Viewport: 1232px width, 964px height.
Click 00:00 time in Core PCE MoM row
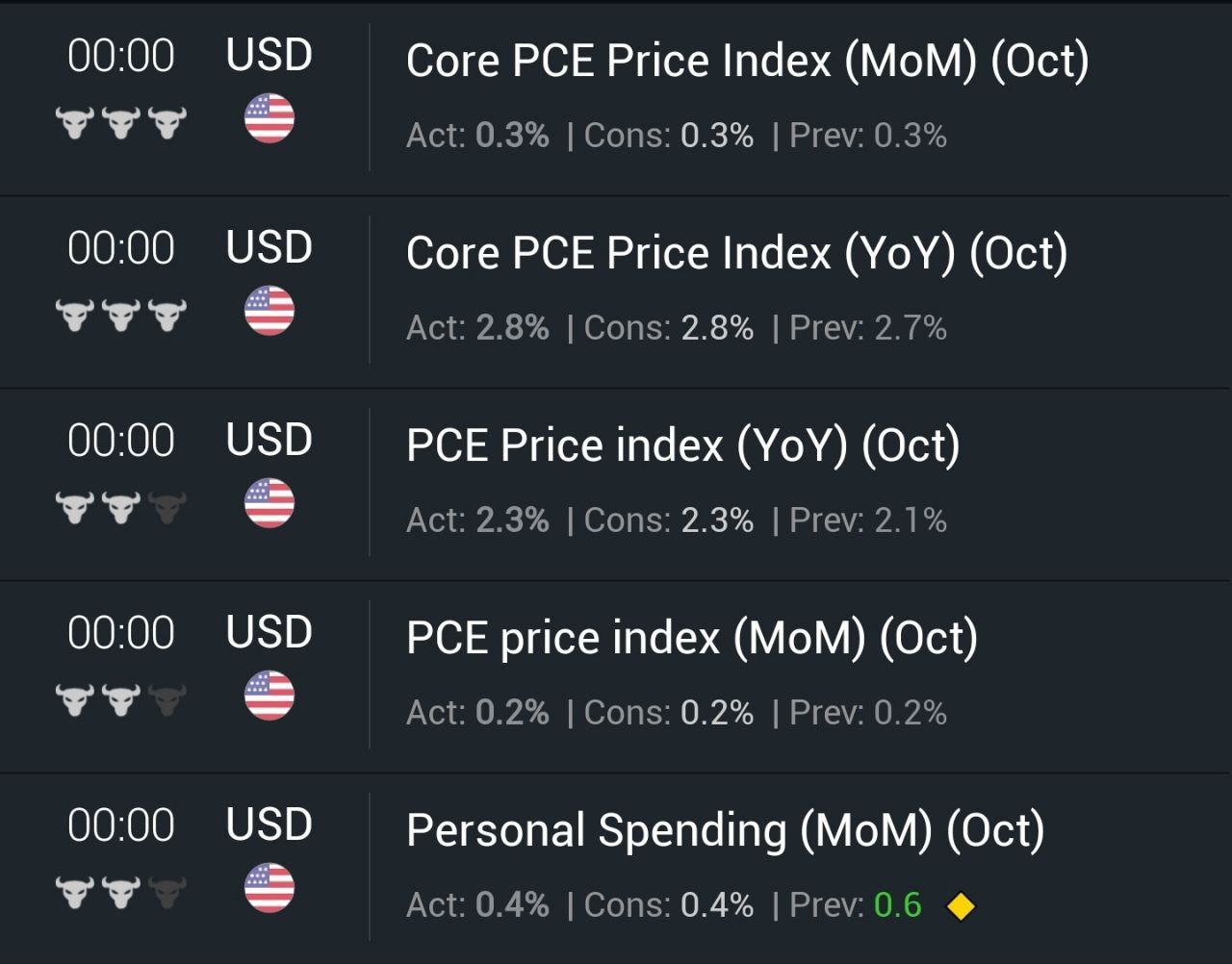(x=121, y=55)
